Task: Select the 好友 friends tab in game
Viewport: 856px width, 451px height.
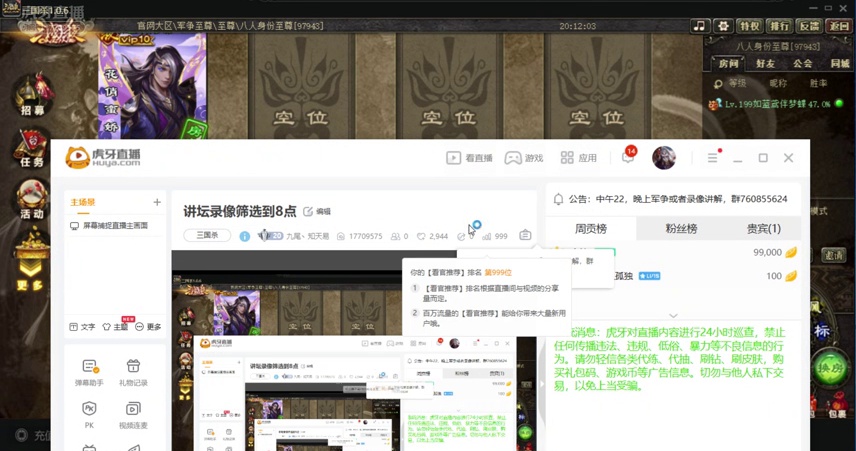Action: (x=766, y=63)
